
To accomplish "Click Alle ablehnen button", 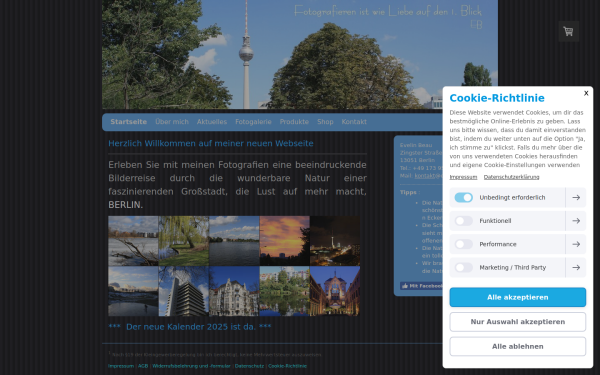I will coord(517,346).
